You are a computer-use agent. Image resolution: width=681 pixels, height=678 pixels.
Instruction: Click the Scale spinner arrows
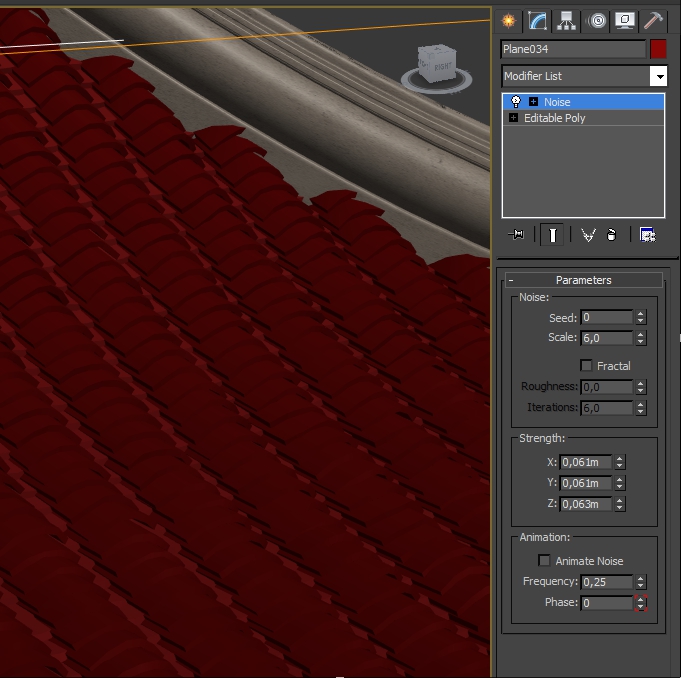641,338
